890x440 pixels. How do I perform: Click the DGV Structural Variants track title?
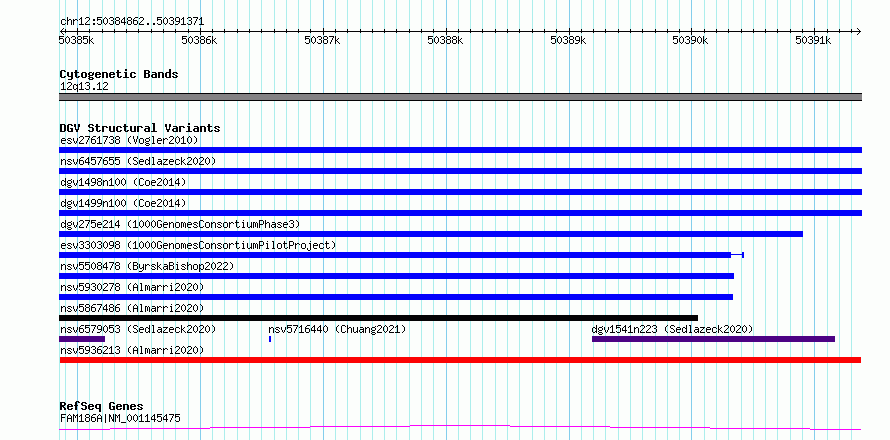[140, 128]
